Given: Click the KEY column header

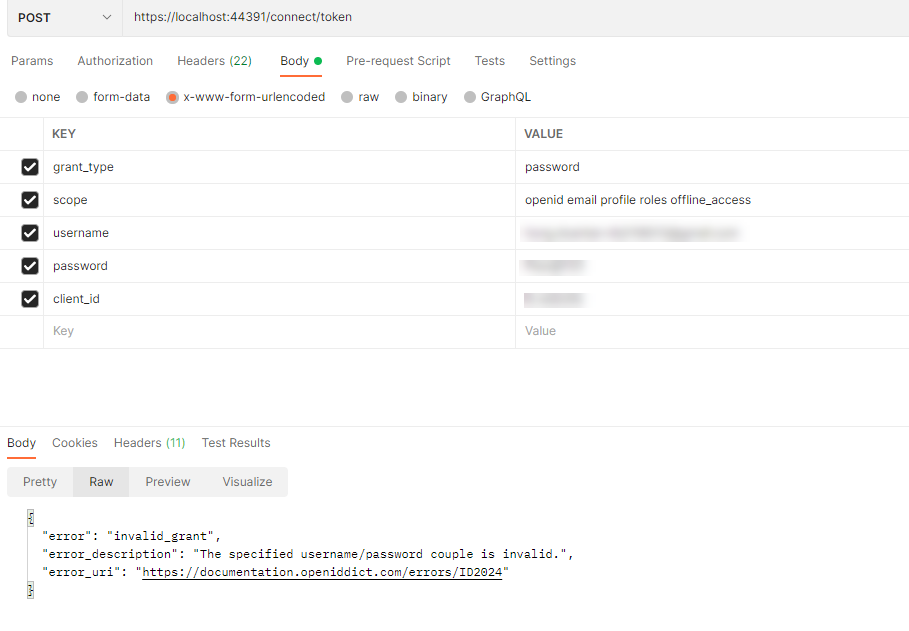Looking at the screenshot, I should 64,134.
